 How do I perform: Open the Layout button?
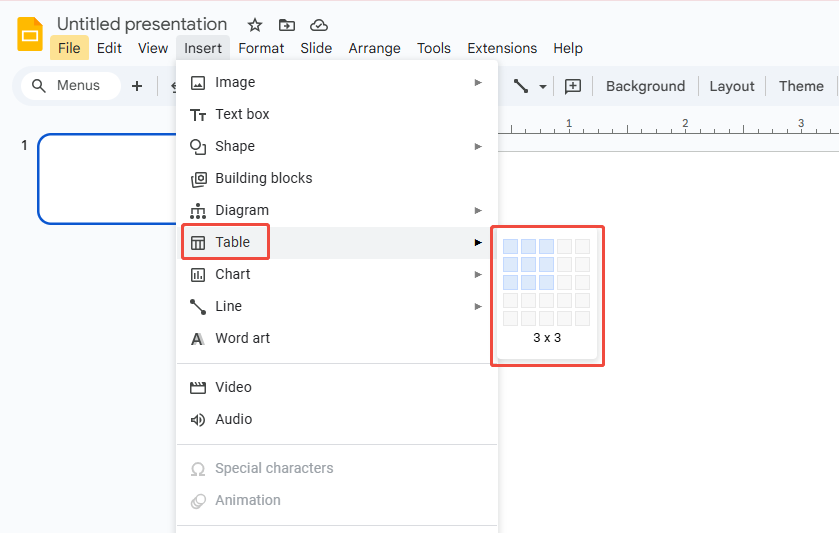(732, 86)
